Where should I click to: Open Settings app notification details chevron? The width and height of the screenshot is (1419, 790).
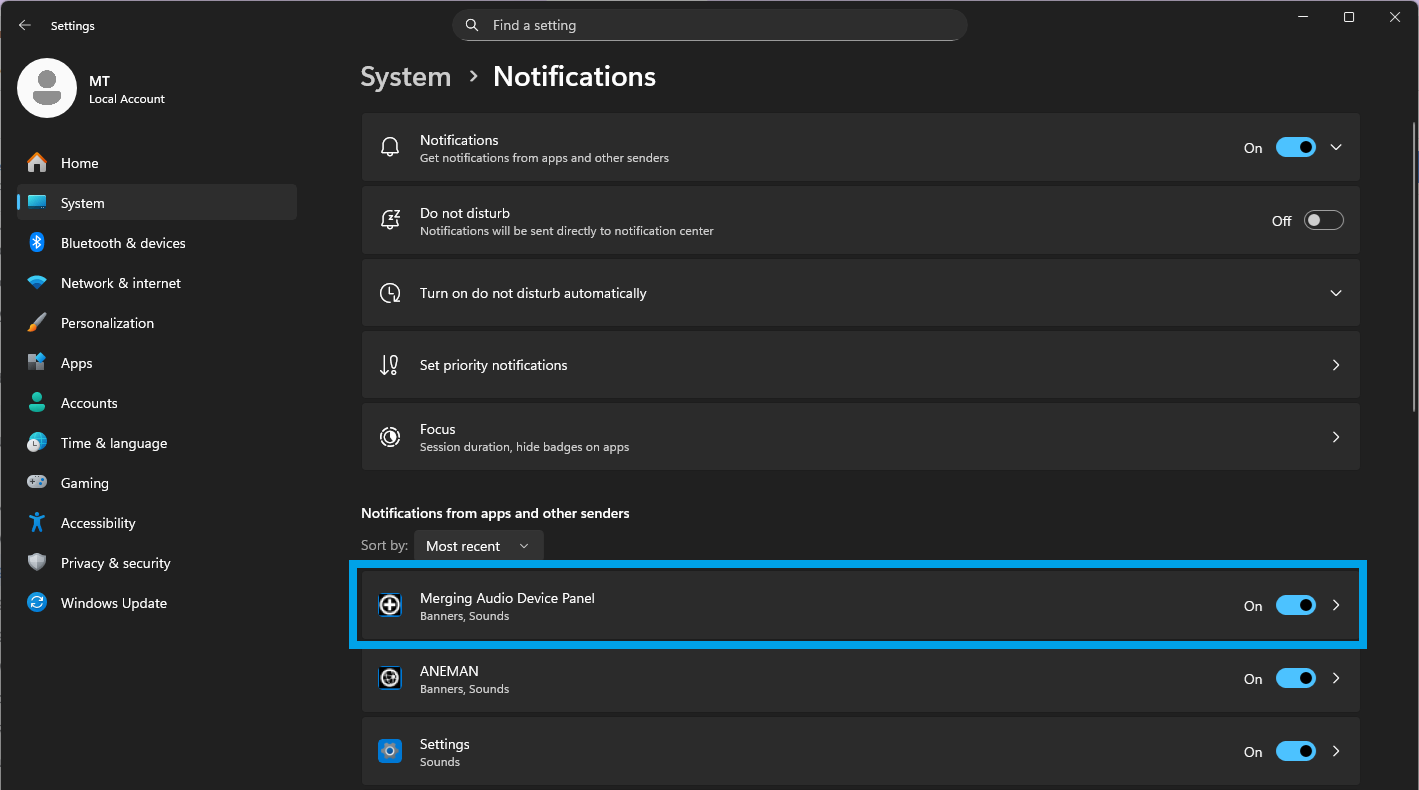pyautogui.click(x=1336, y=751)
